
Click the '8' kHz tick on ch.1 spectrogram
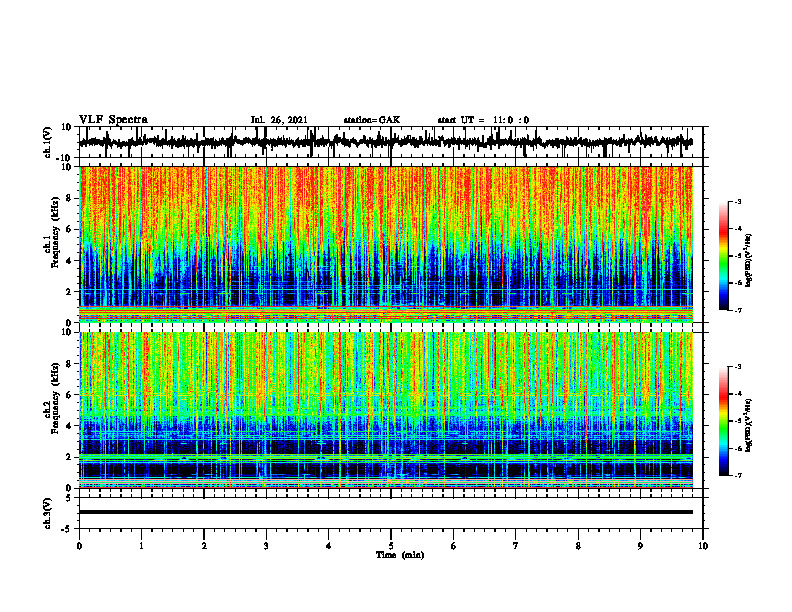[70, 198]
